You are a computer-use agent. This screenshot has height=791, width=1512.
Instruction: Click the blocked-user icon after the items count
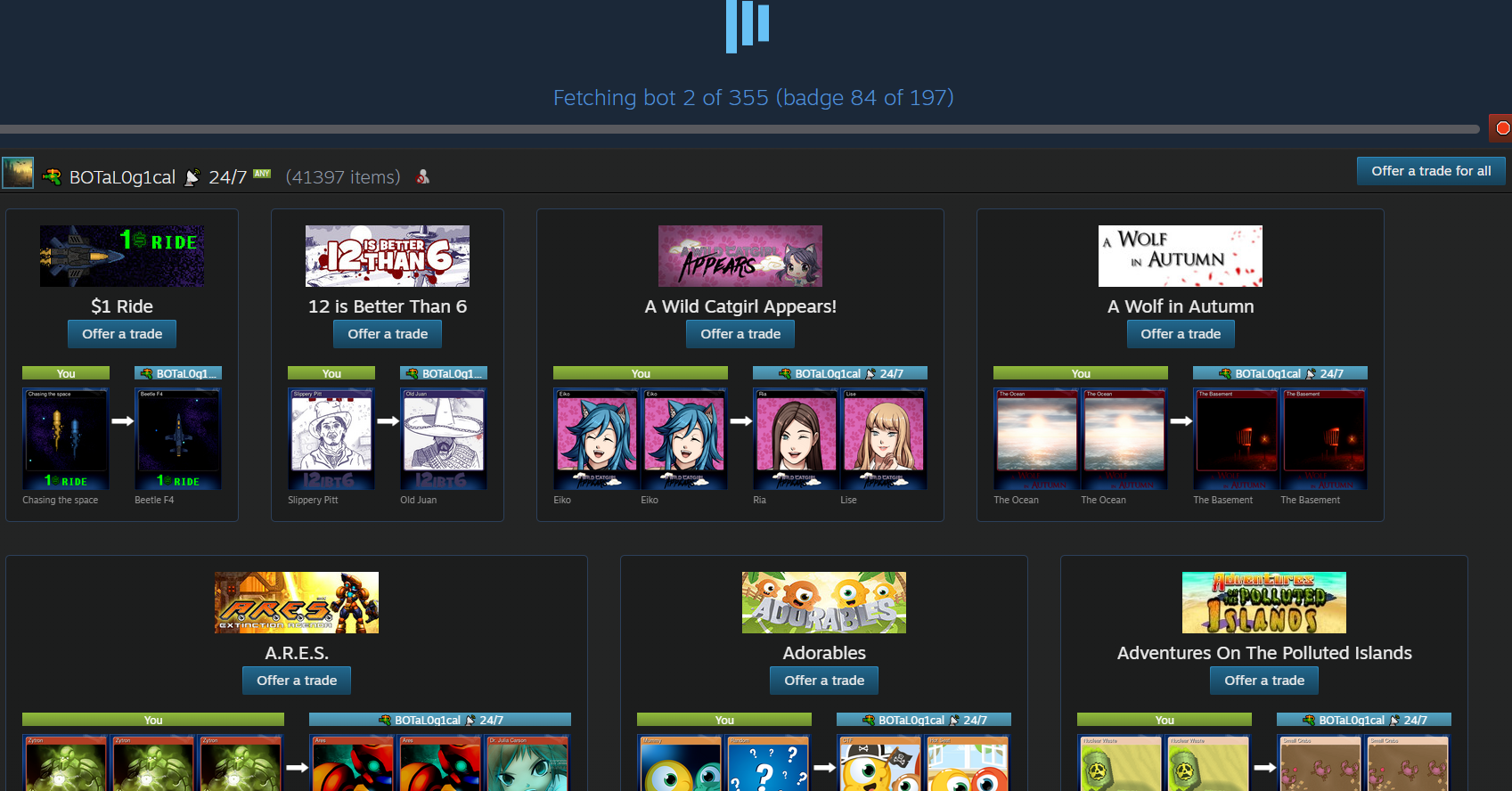(x=423, y=176)
